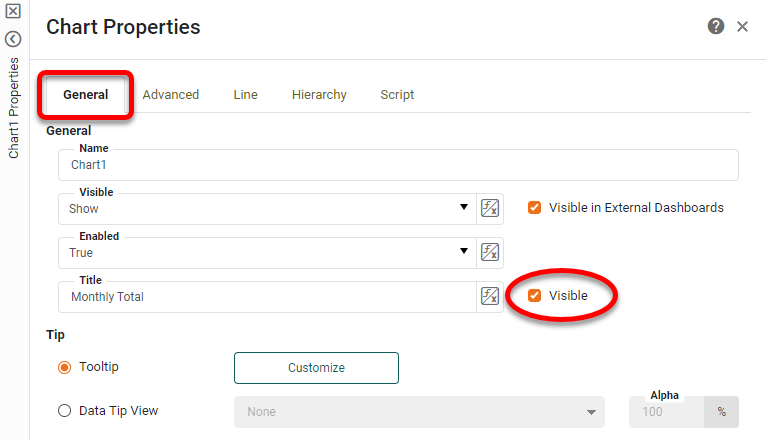Close the Chart Properties panel
The height and width of the screenshot is (440, 766).
[x=743, y=27]
